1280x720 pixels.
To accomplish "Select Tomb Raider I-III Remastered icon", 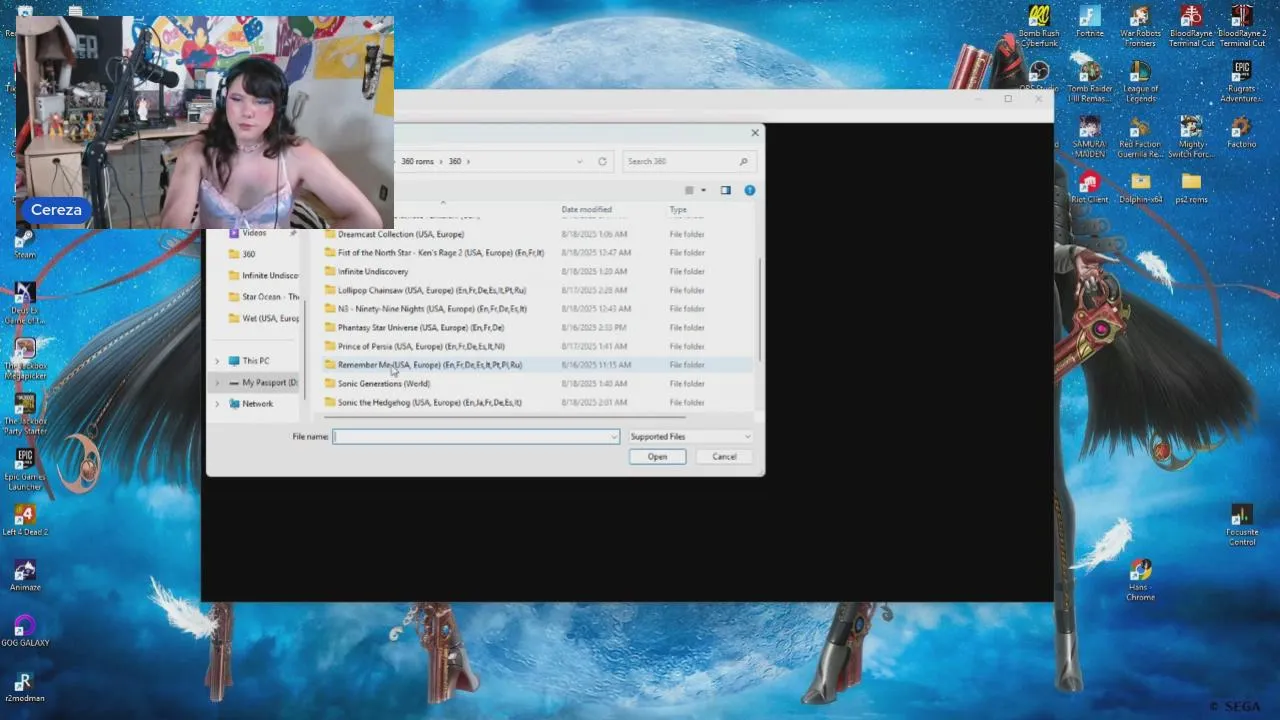I will point(1089,81).
